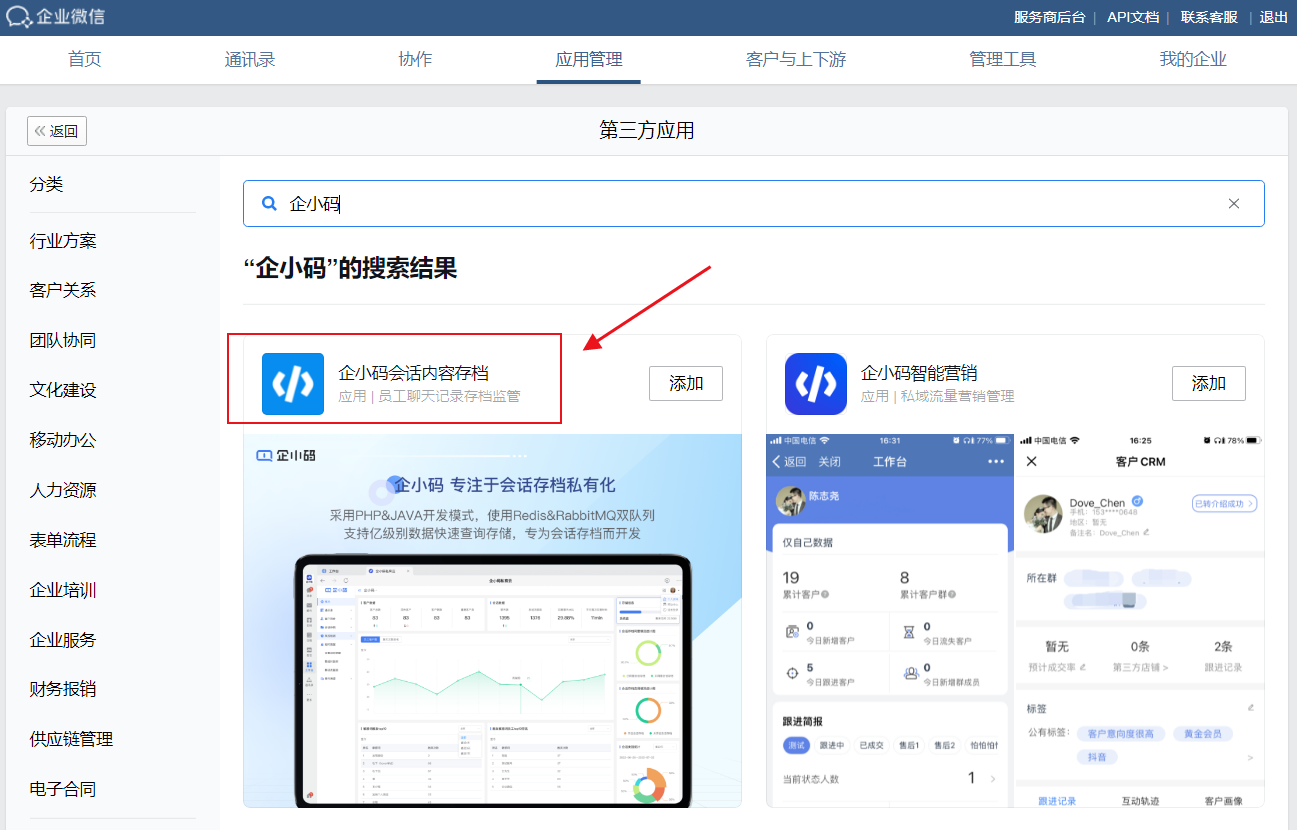The image size is (1297, 830).
Task: Click the 退出 logout link
Action: (x=1274, y=17)
